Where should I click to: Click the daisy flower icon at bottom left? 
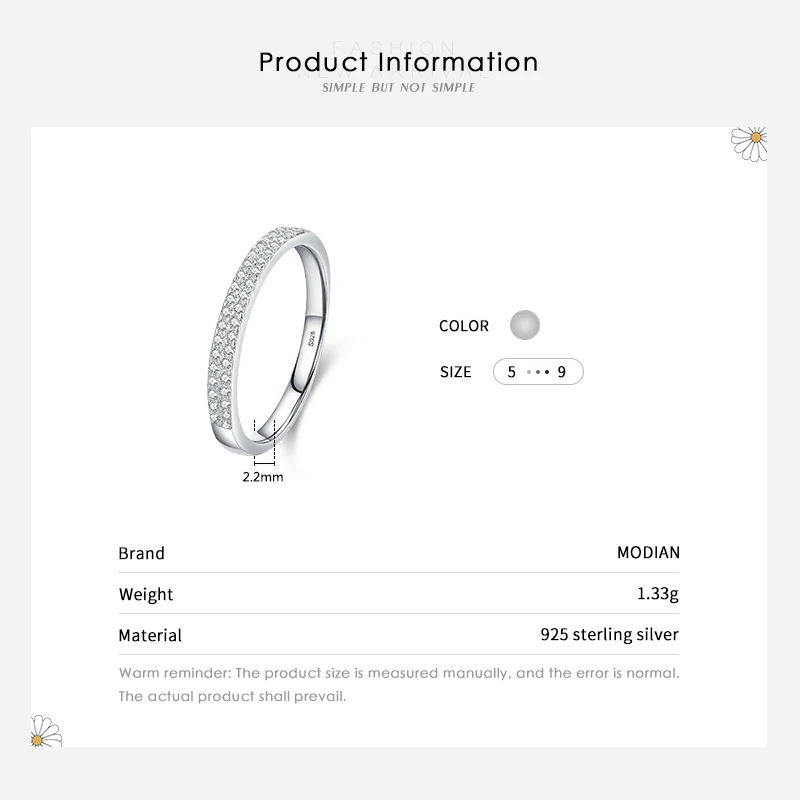point(46,731)
